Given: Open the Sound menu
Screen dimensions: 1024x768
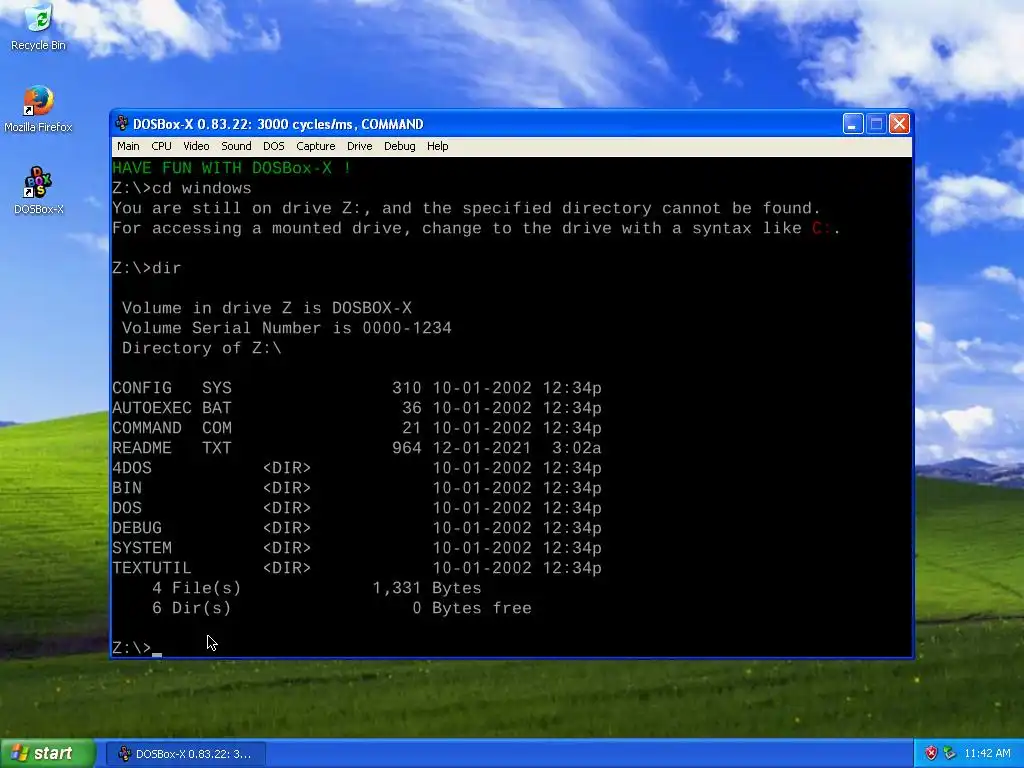Looking at the screenshot, I should 236,146.
